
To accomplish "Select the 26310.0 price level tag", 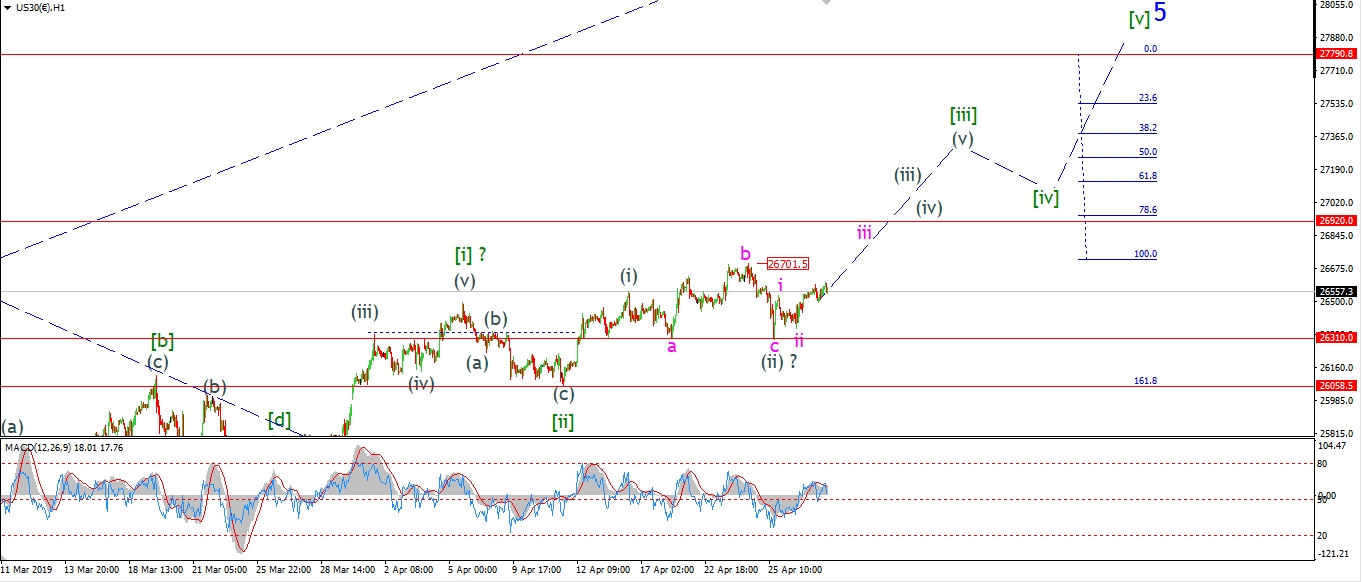I will 1336,338.
